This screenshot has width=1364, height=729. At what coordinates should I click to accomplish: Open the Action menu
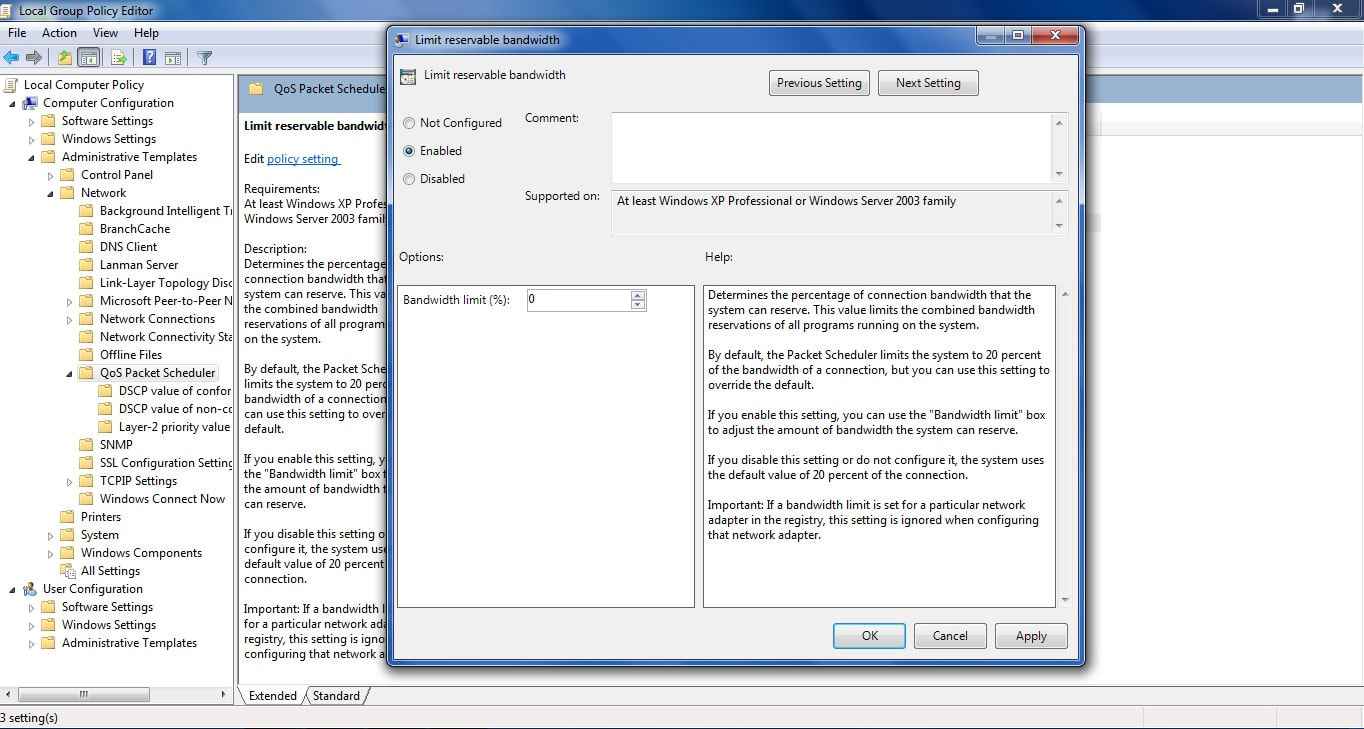pos(59,33)
